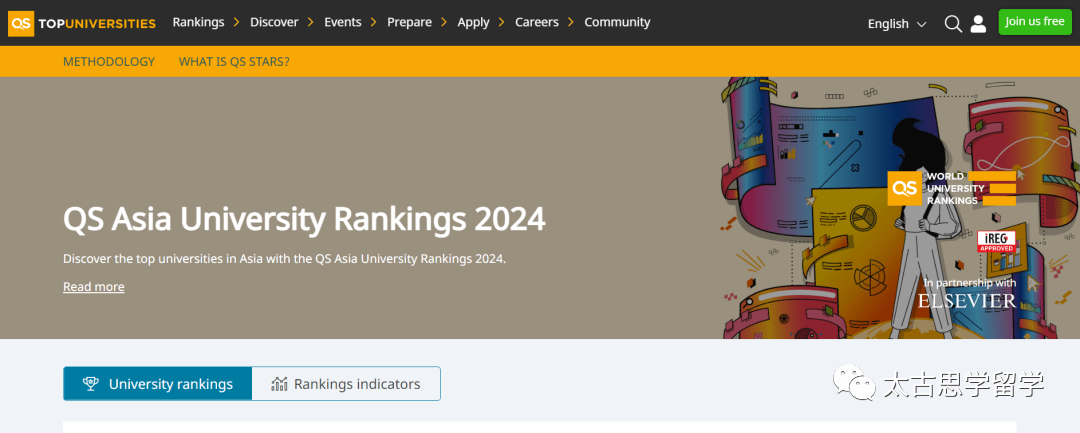
Task: Open the Community menu
Action: coord(617,22)
